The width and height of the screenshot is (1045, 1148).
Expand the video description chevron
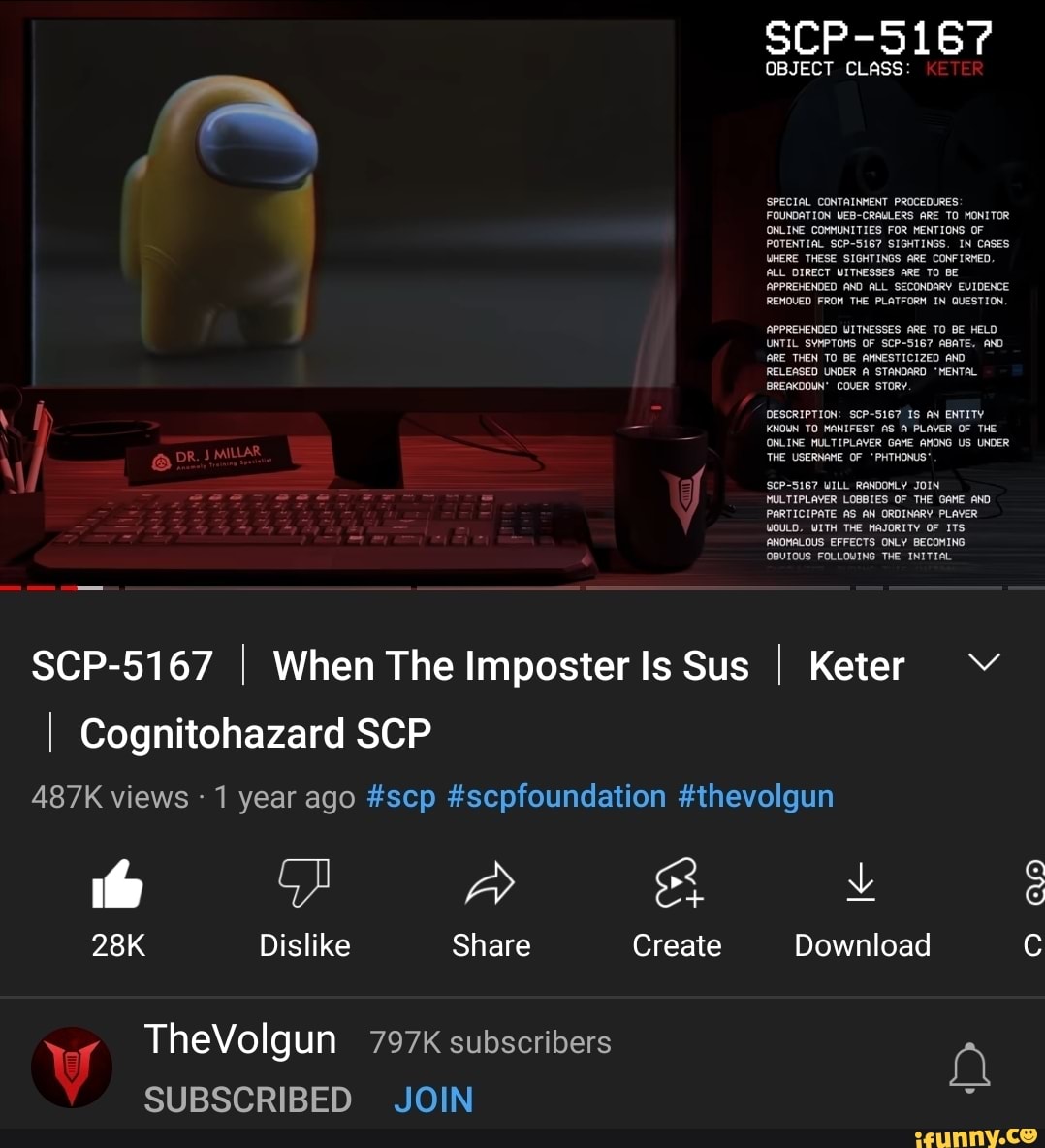click(984, 662)
